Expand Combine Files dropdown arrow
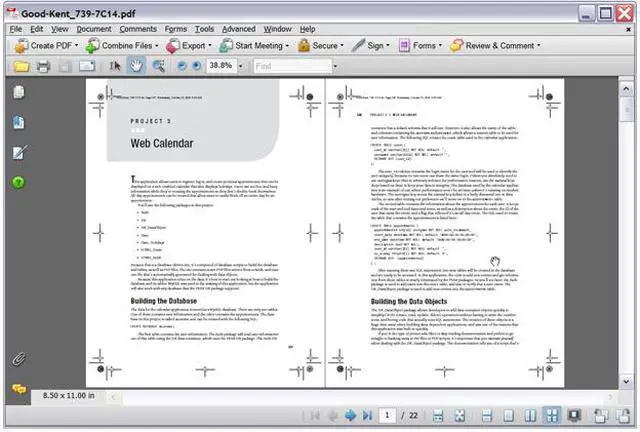The width and height of the screenshot is (640, 432). [157, 45]
